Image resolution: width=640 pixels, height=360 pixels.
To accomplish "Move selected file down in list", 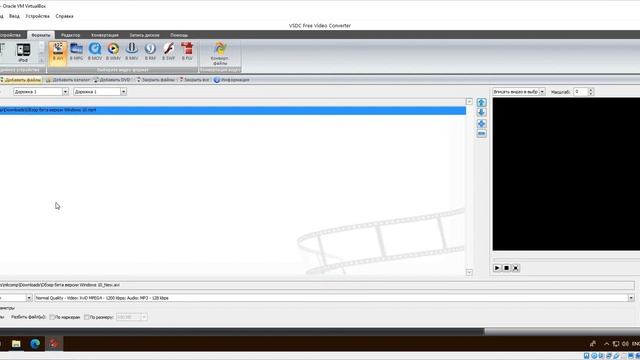I will 481,113.
